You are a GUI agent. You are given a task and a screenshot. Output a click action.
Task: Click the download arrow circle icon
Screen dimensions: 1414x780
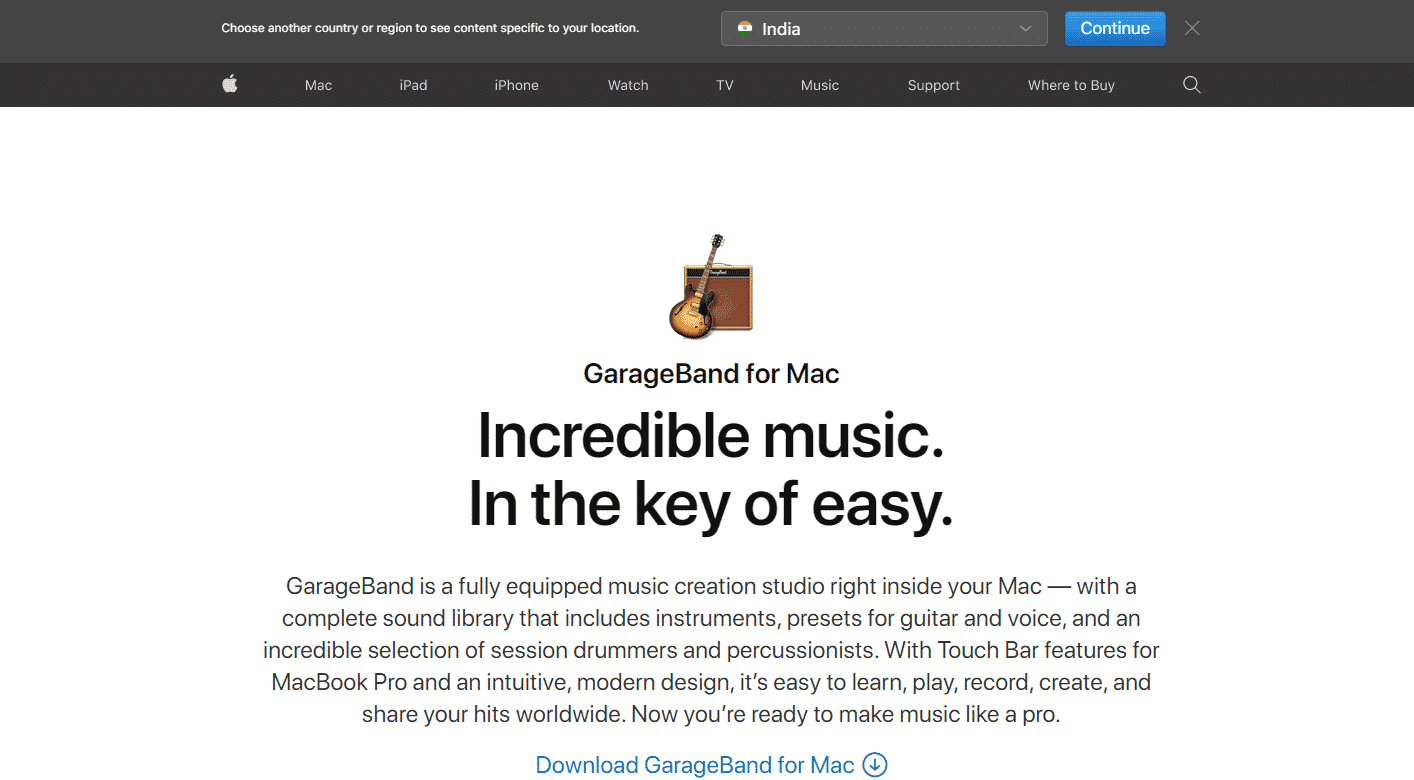click(875, 765)
